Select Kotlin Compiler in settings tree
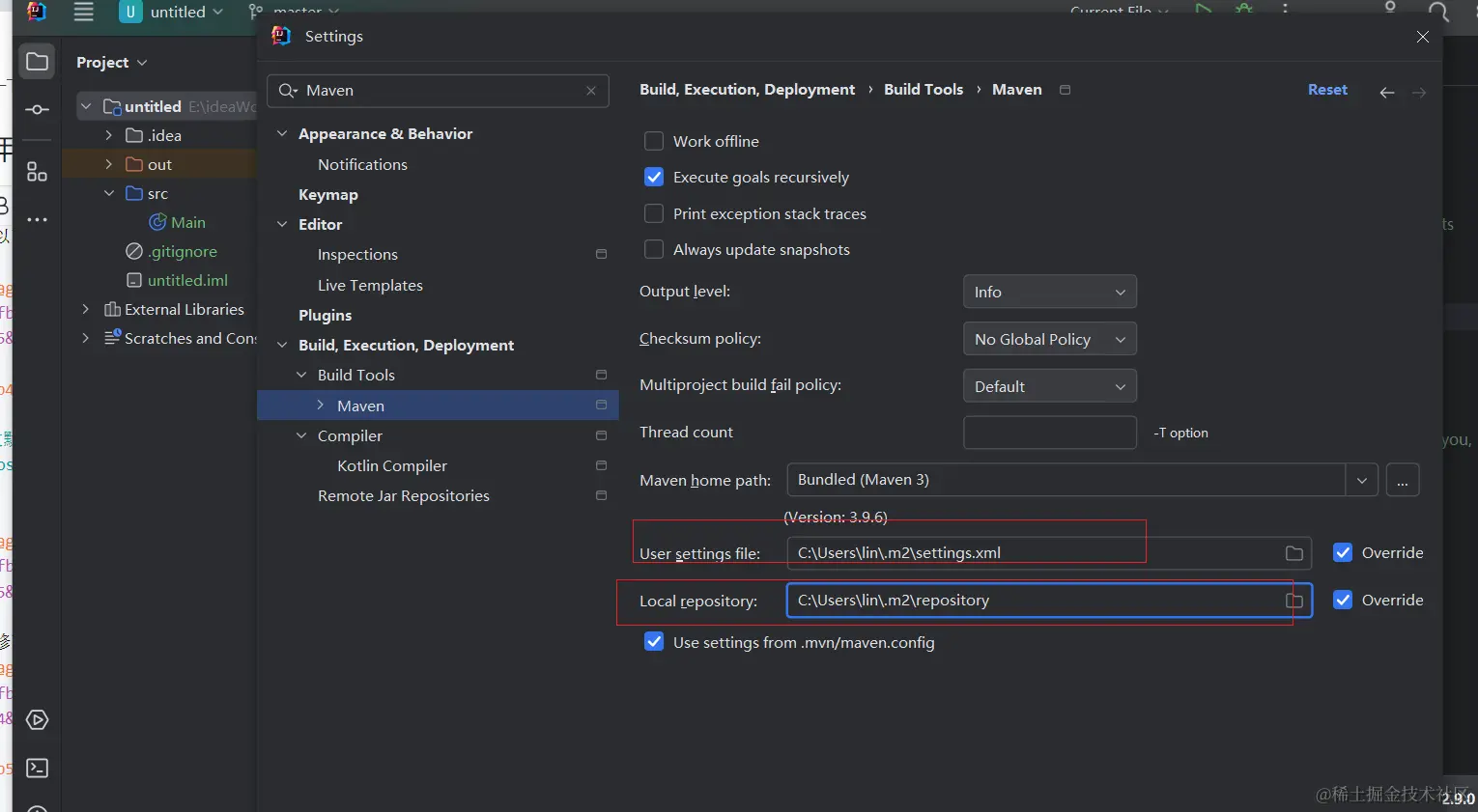 tap(392, 465)
